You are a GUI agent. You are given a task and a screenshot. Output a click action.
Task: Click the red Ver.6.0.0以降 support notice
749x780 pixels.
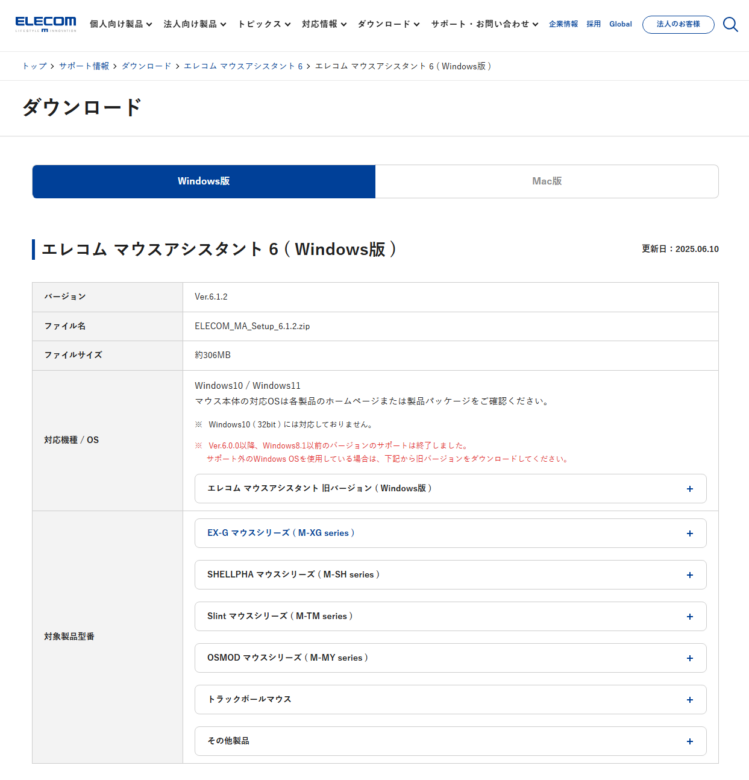point(382,452)
